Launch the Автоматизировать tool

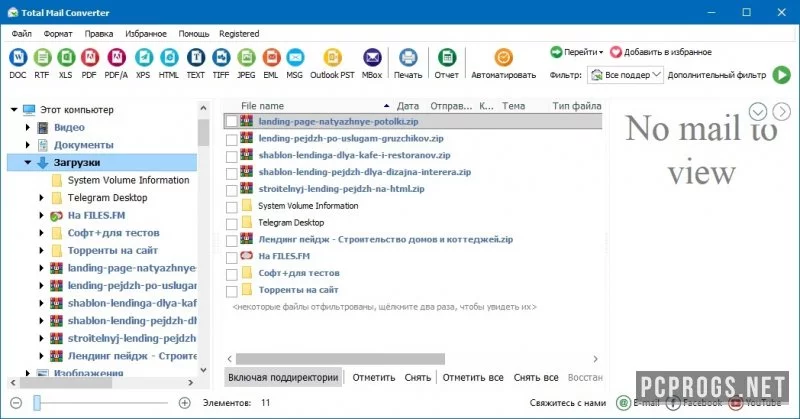point(503,58)
